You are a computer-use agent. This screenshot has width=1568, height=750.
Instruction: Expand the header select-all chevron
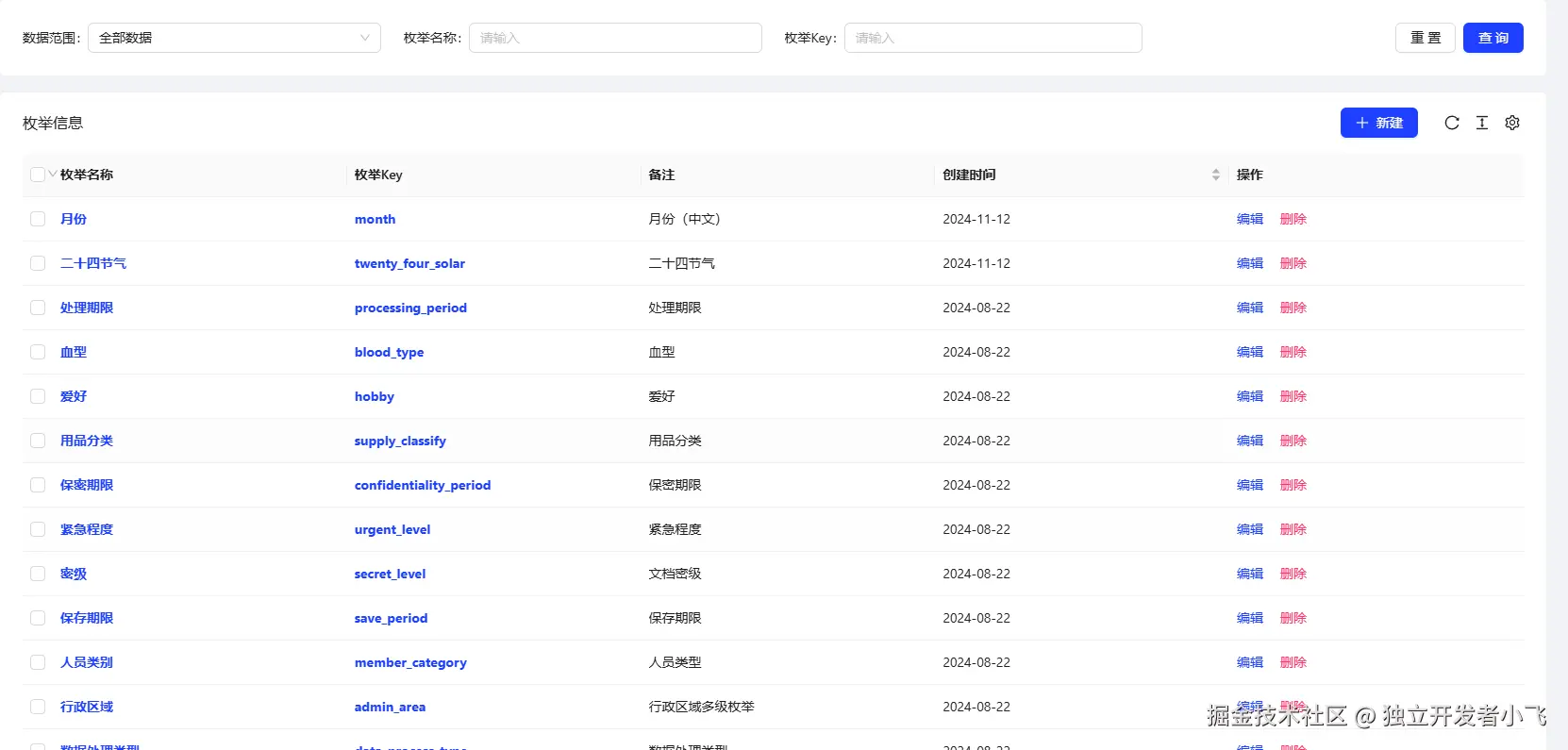pyautogui.click(x=53, y=174)
